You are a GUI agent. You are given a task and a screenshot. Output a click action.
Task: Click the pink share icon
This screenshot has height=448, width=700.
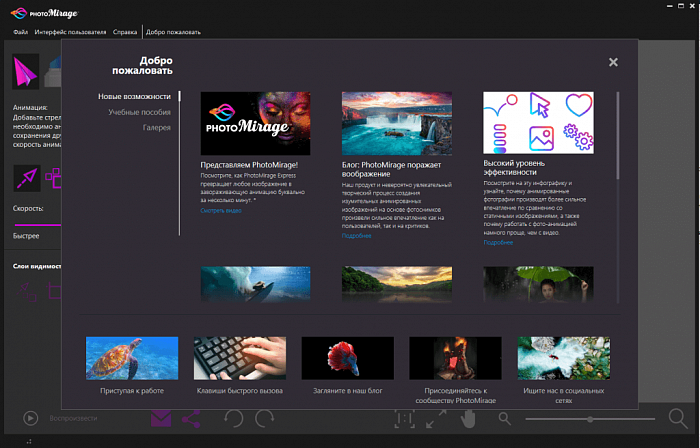click(x=191, y=419)
